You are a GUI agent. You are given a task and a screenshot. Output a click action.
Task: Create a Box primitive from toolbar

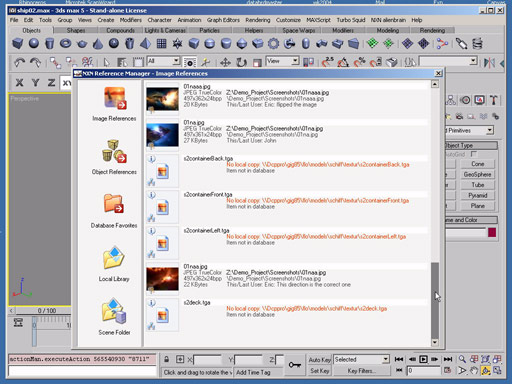tap(18, 44)
